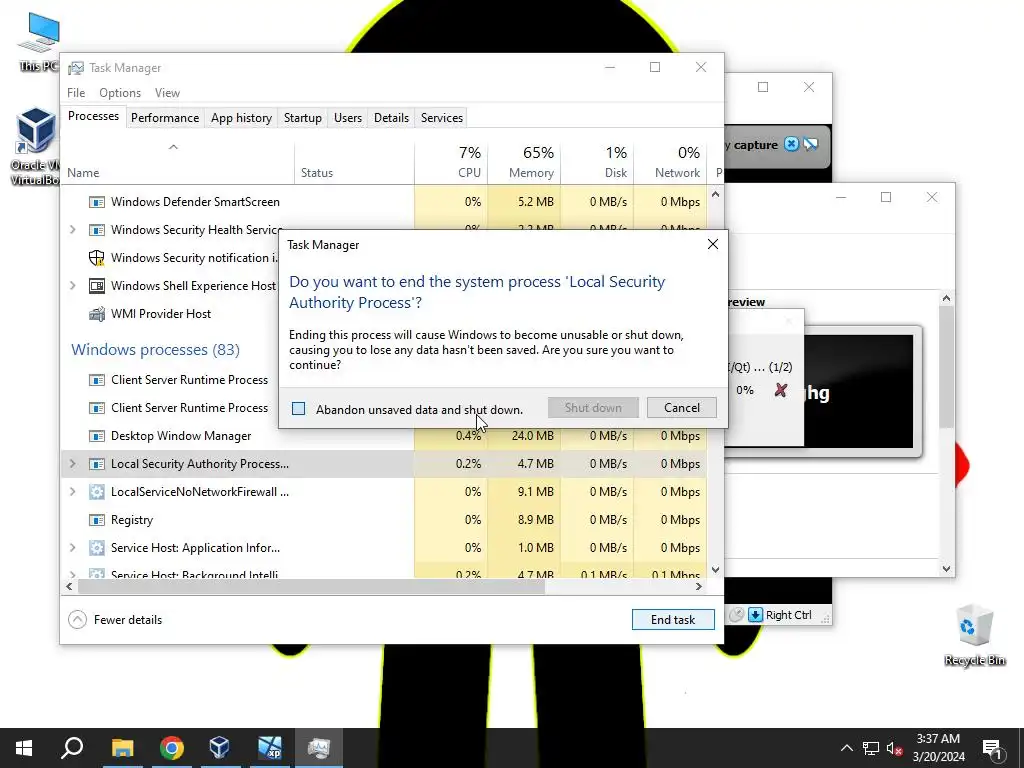Click Windows processes (83) group heading
Image resolution: width=1024 pixels, height=768 pixels.
click(x=155, y=349)
